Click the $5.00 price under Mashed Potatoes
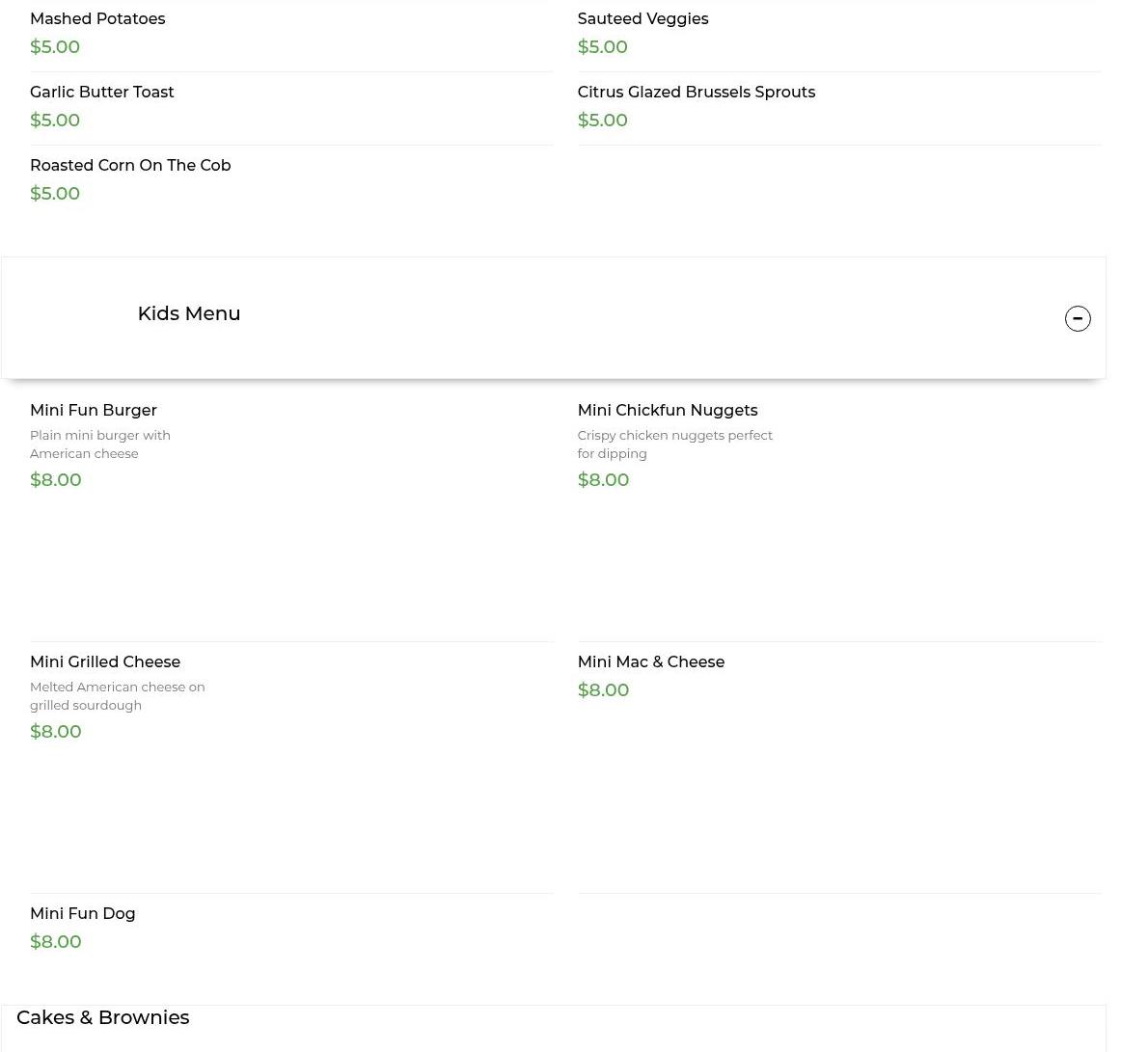The image size is (1148, 1052). pos(55,47)
